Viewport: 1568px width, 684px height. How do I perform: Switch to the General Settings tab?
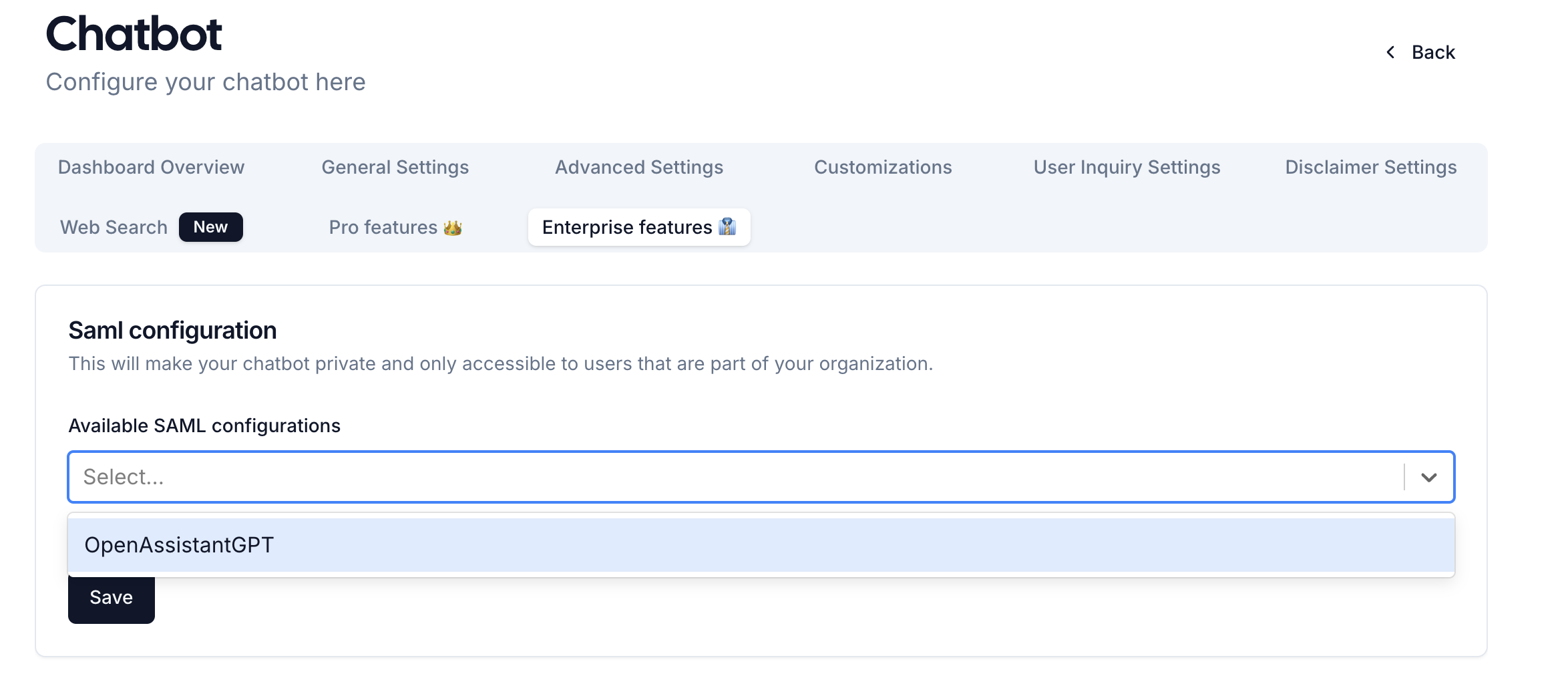click(395, 167)
